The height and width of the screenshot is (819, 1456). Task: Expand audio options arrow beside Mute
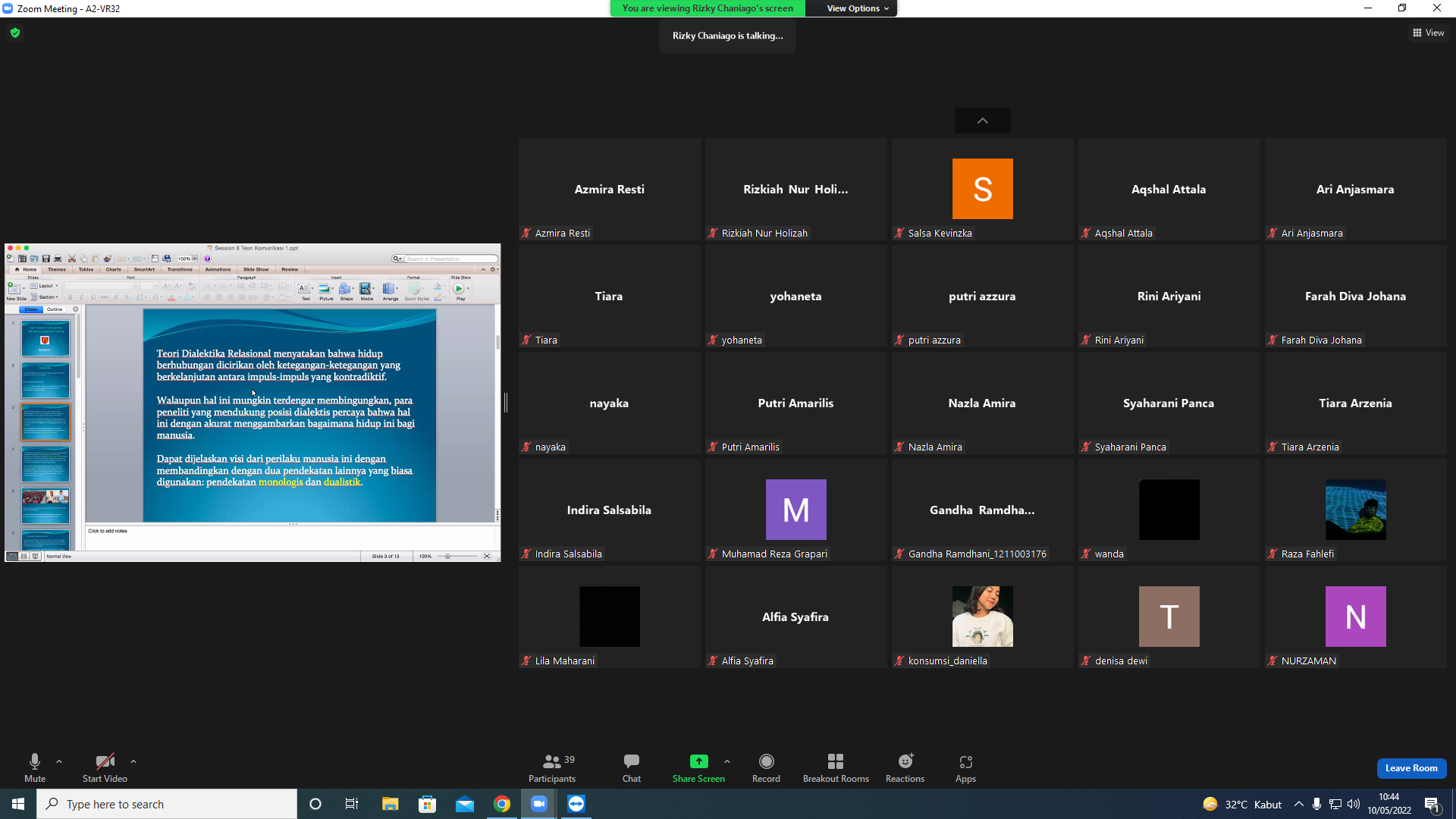59,761
